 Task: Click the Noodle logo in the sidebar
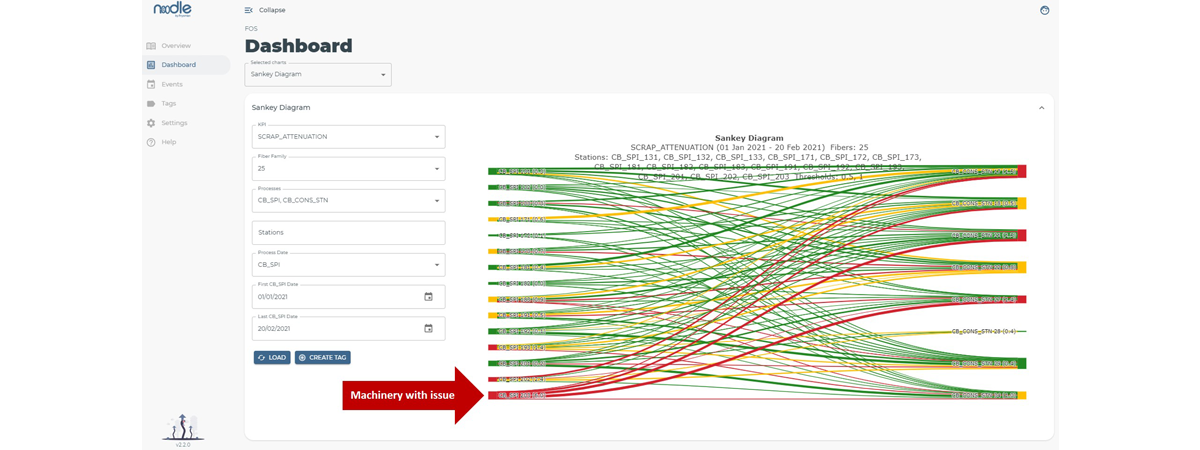[172, 10]
